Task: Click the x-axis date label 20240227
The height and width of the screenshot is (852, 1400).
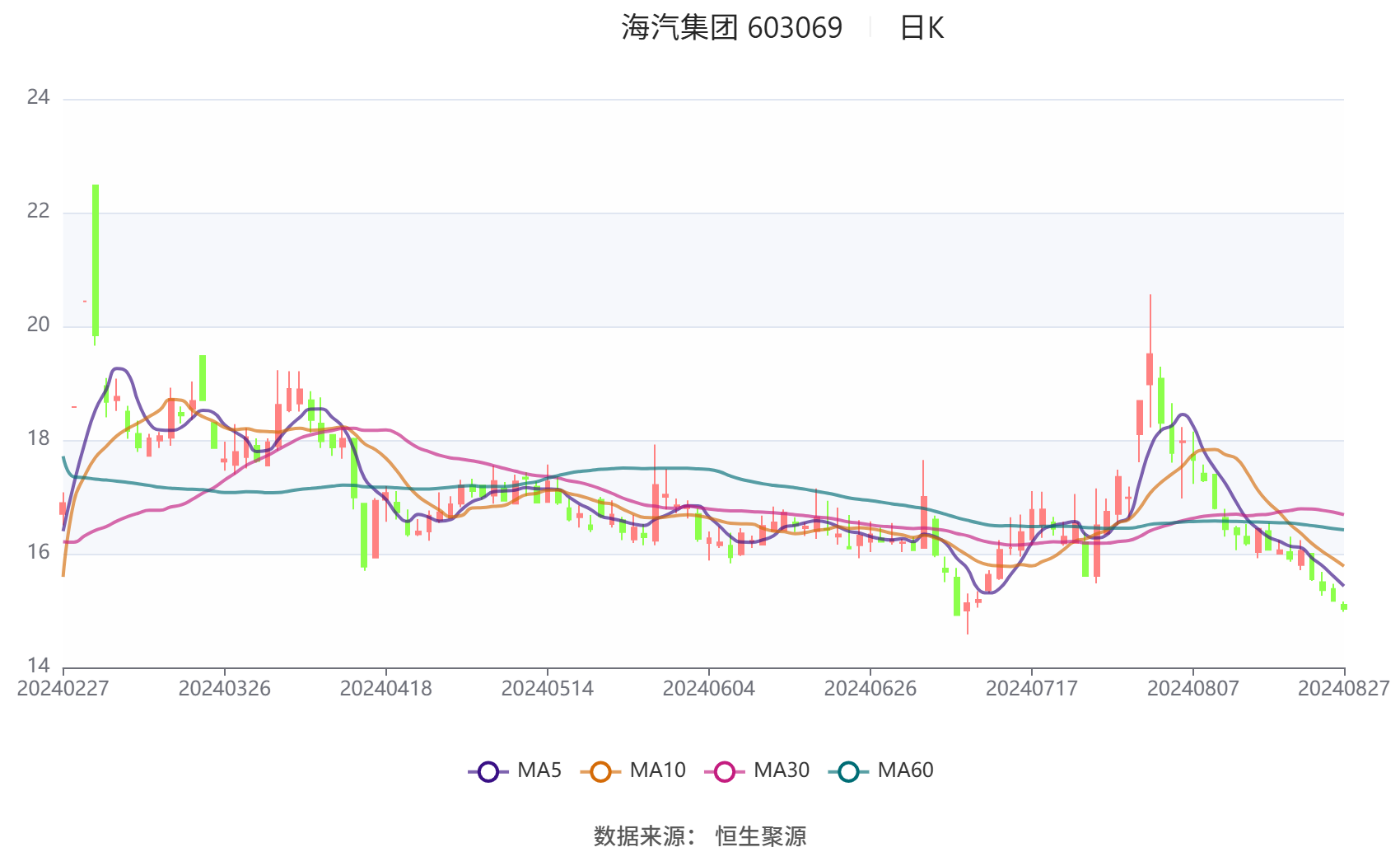Action: pyautogui.click(x=63, y=689)
